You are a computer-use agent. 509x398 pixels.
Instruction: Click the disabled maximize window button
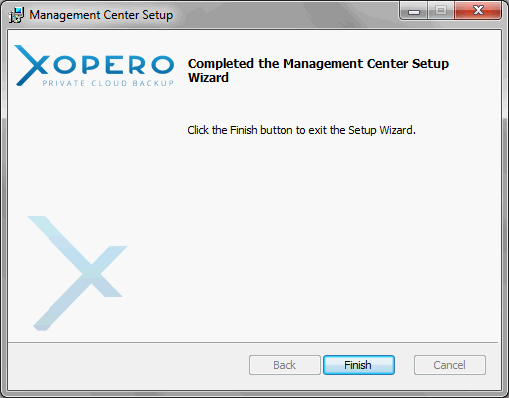(441, 11)
